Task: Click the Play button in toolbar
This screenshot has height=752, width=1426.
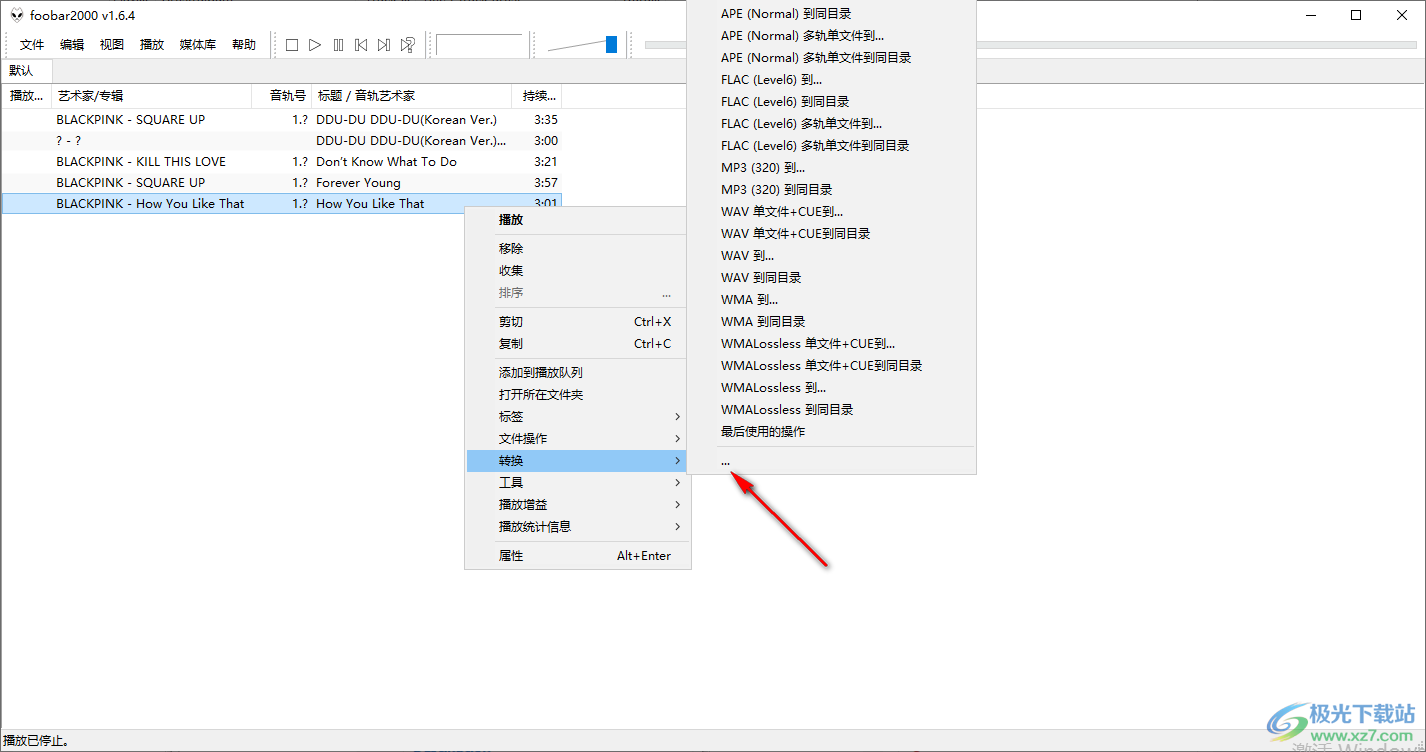Action: 315,45
